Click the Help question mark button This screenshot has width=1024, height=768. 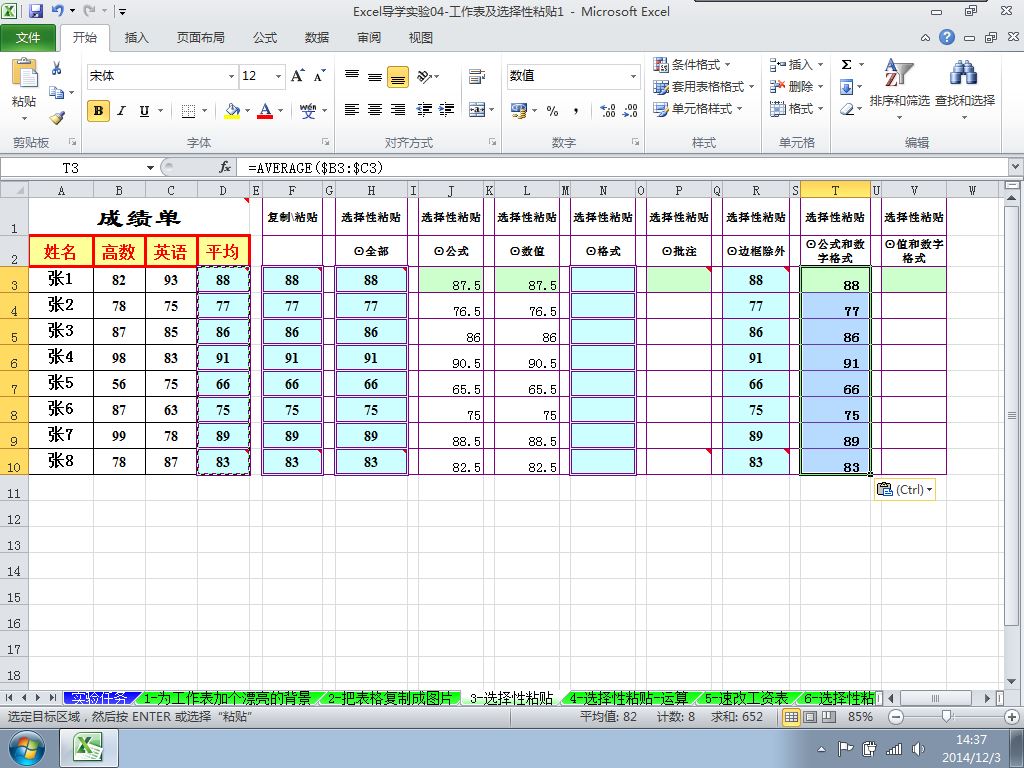[947, 37]
